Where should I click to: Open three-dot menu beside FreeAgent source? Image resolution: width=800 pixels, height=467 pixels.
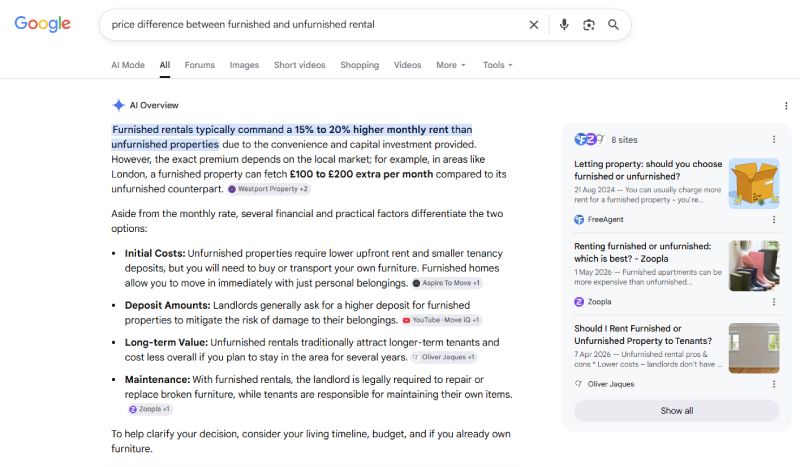tap(773, 219)
